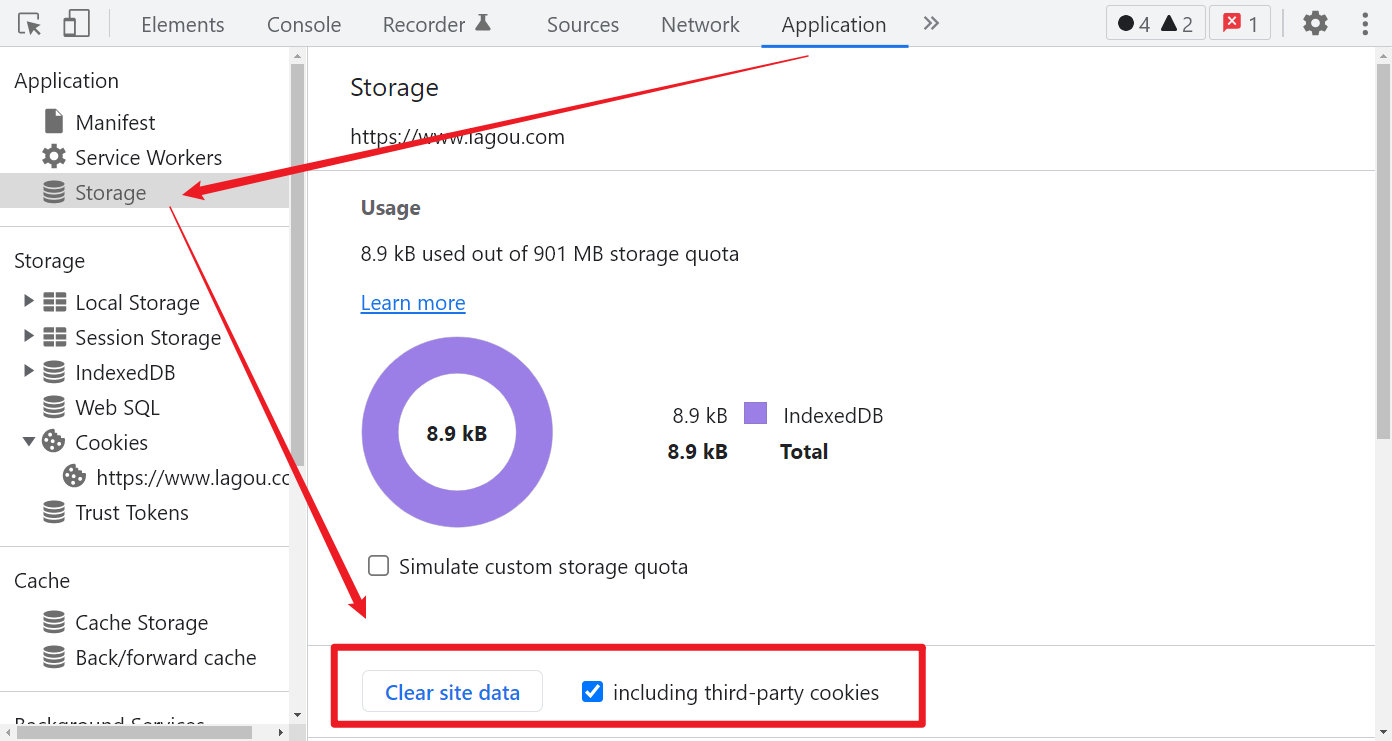1392x741 pixels.
Task: Click the purple IndexedDB legend swatch
Action: pos(755,413)
